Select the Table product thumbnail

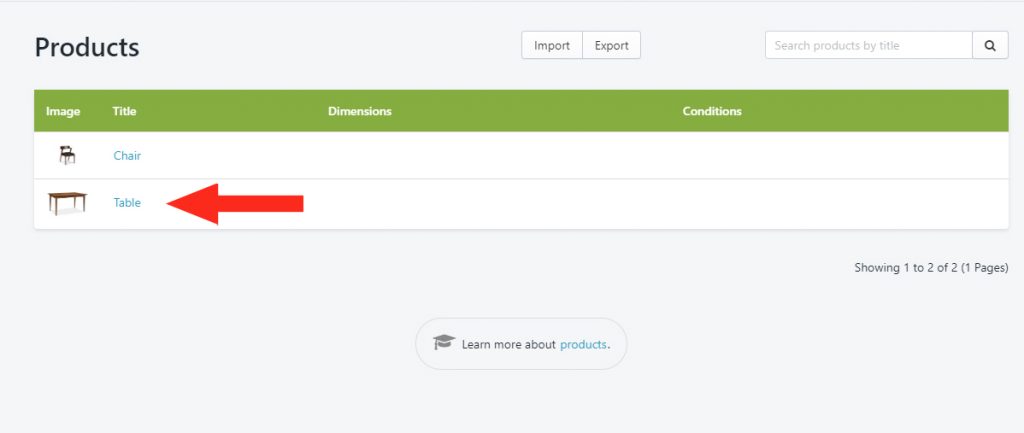[67, 203]
